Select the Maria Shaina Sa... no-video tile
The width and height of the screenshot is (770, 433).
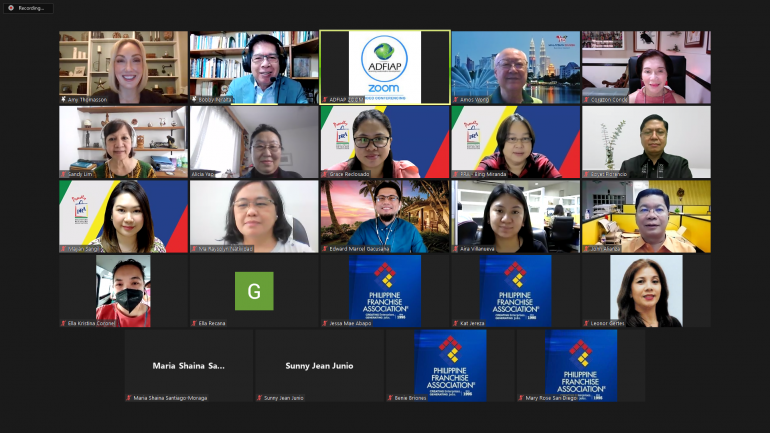[x=189, y=366]
